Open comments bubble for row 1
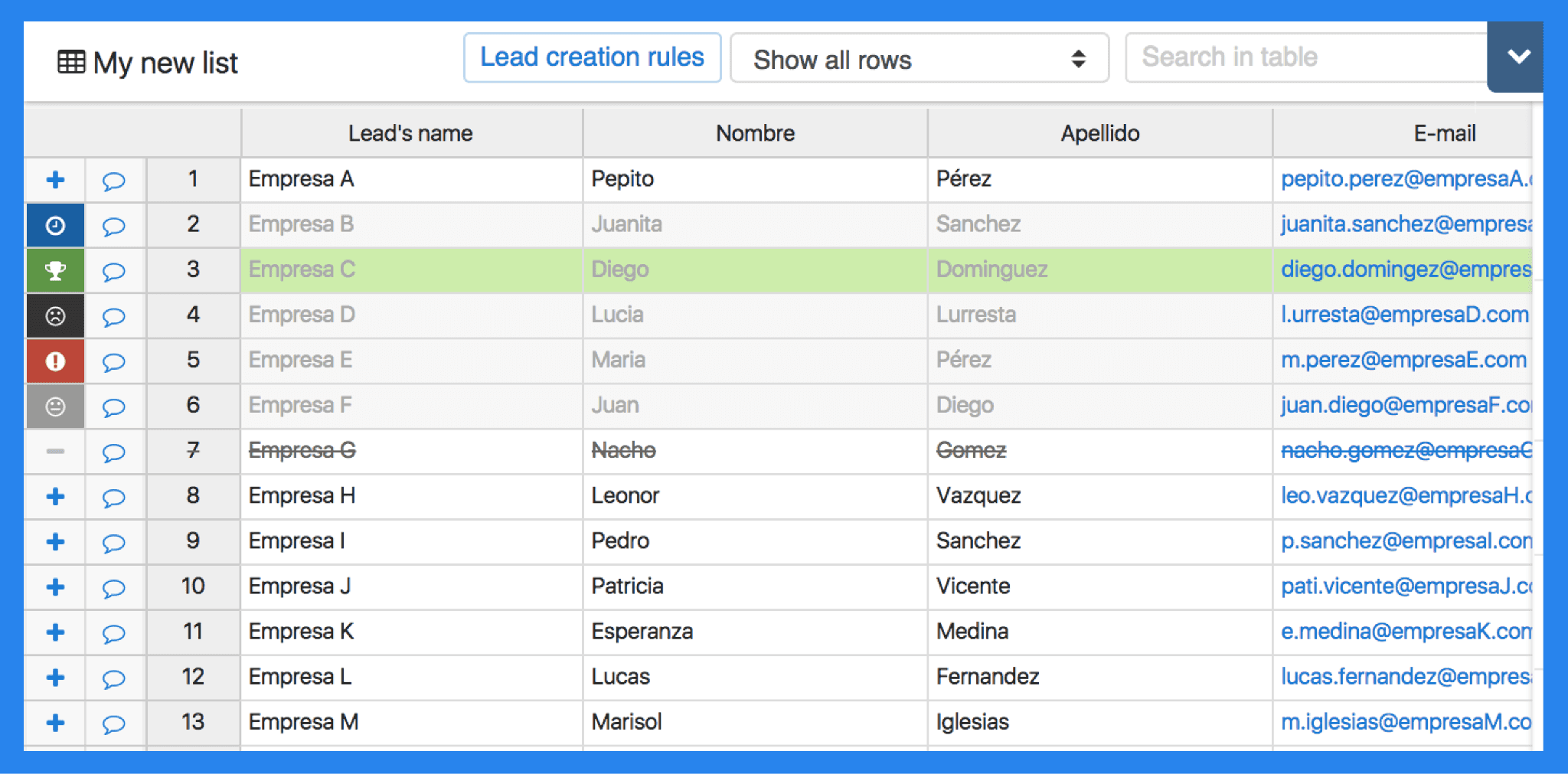Viewport: 1568px width, 774px height. coord(114,181)
